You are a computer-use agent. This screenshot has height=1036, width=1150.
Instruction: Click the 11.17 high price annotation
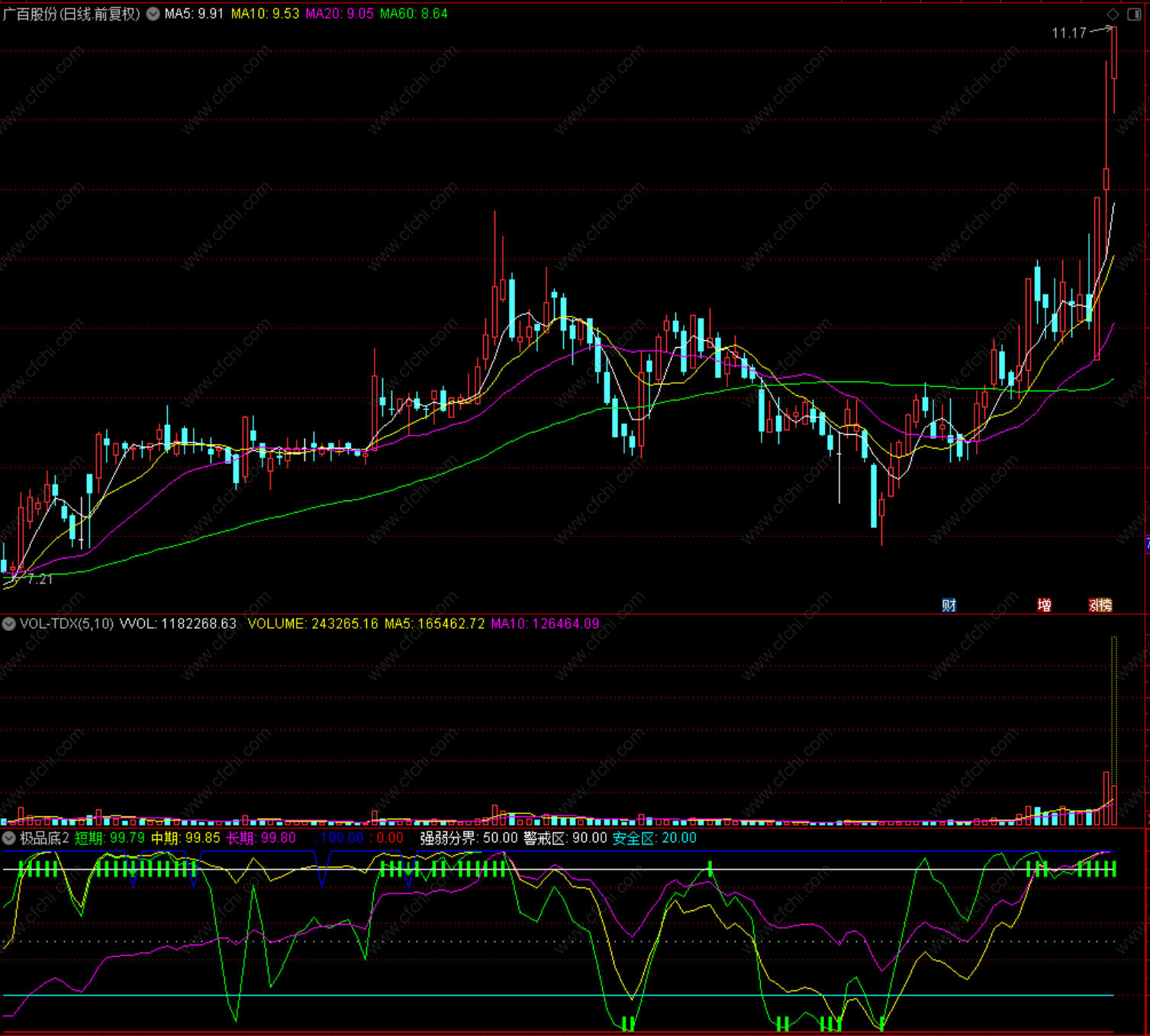[x=1068, y=33]
